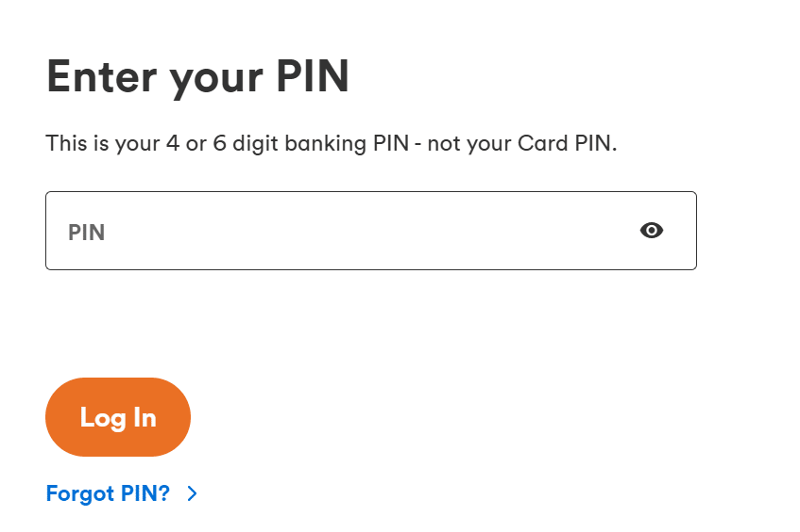The width and height of the screenshot is (800, 532).
Task: Unmask PIN using the eye button
Action: point(651,231)
